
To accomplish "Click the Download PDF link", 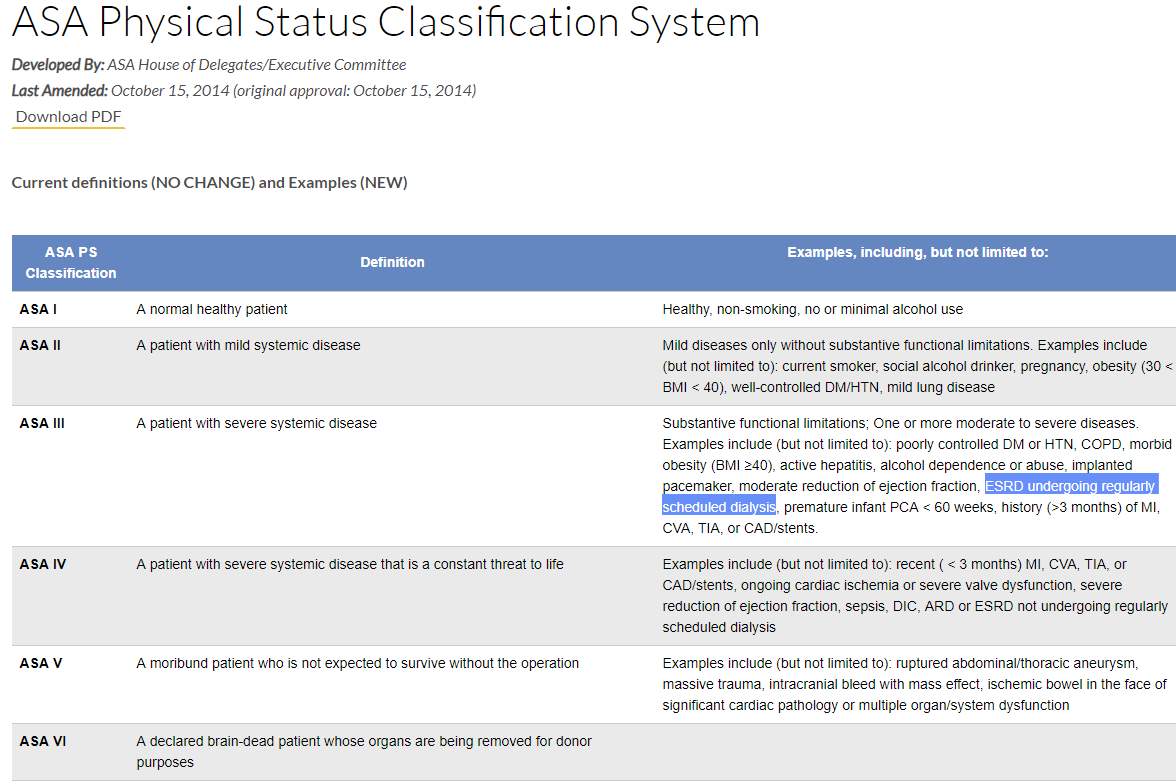I will 67,116.
